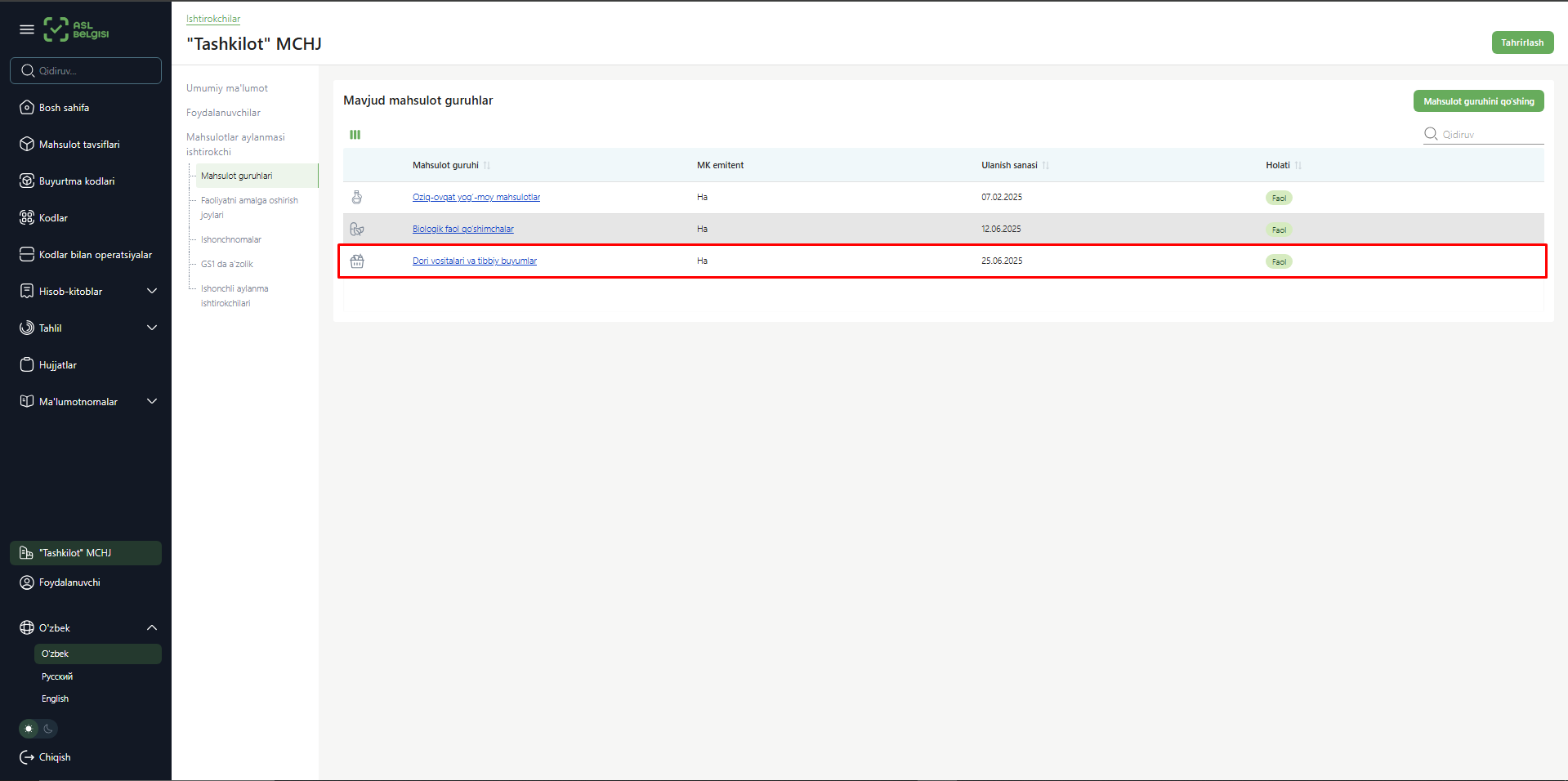The width and height of the screenshot is (1568, 781).
Task: Sort by Holati column arrows
Action: [x=1298, y=165]
